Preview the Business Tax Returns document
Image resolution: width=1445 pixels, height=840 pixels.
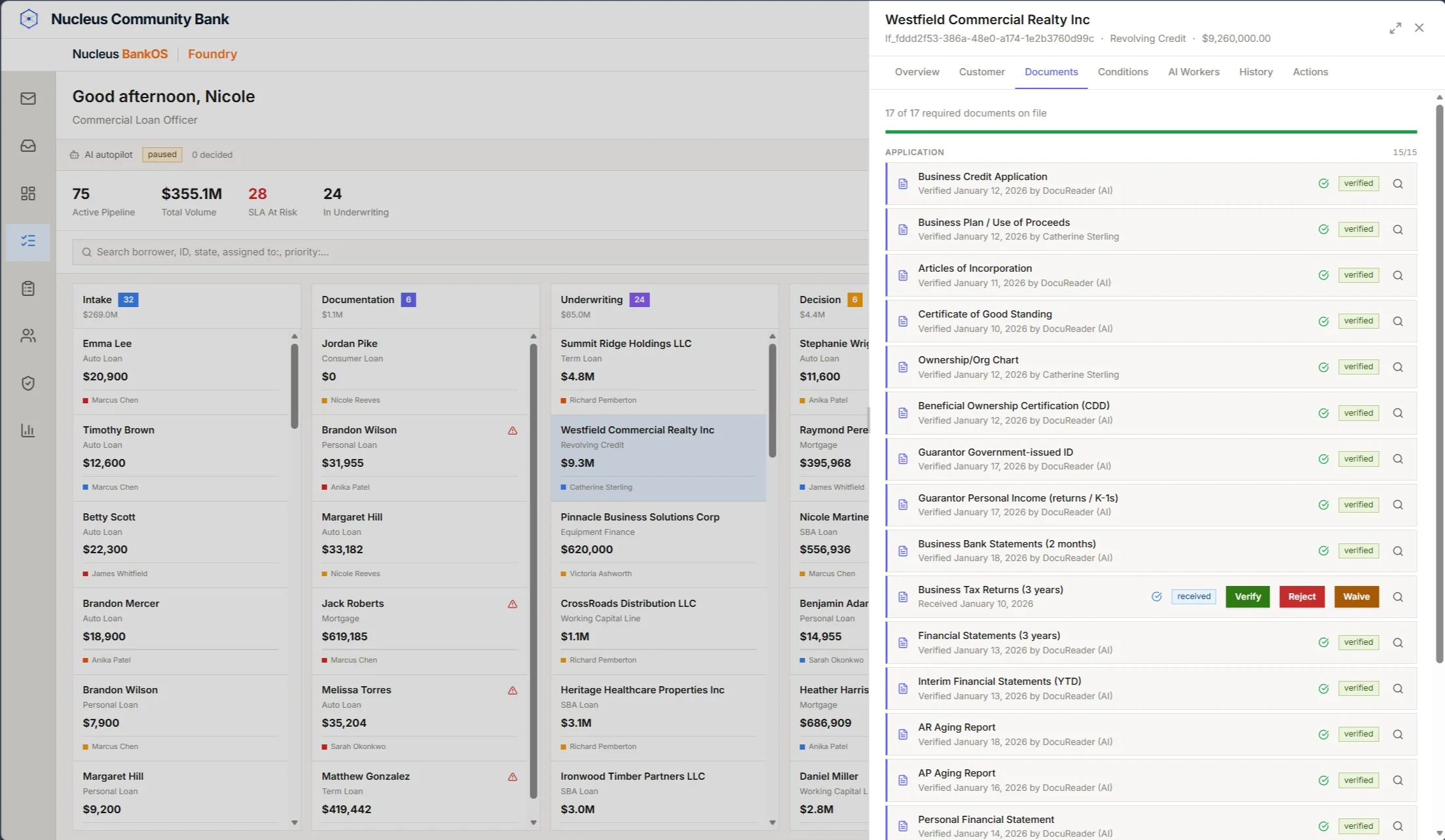[1398, 597]
